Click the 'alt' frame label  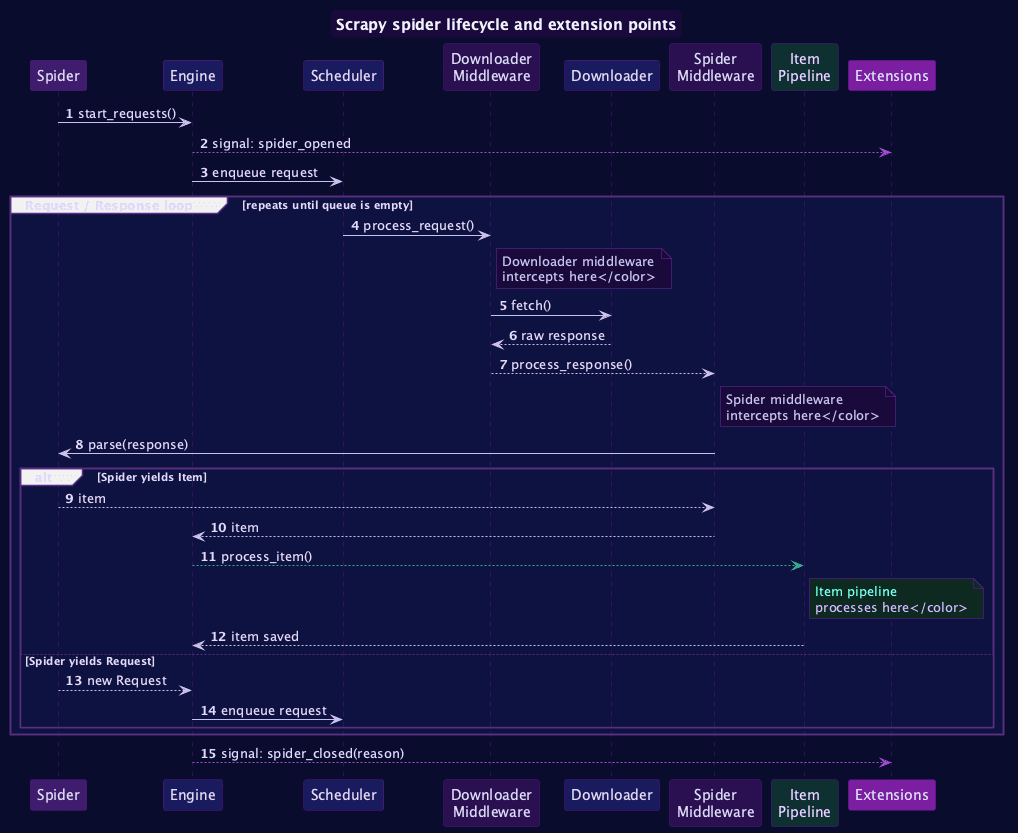(51, 477)
